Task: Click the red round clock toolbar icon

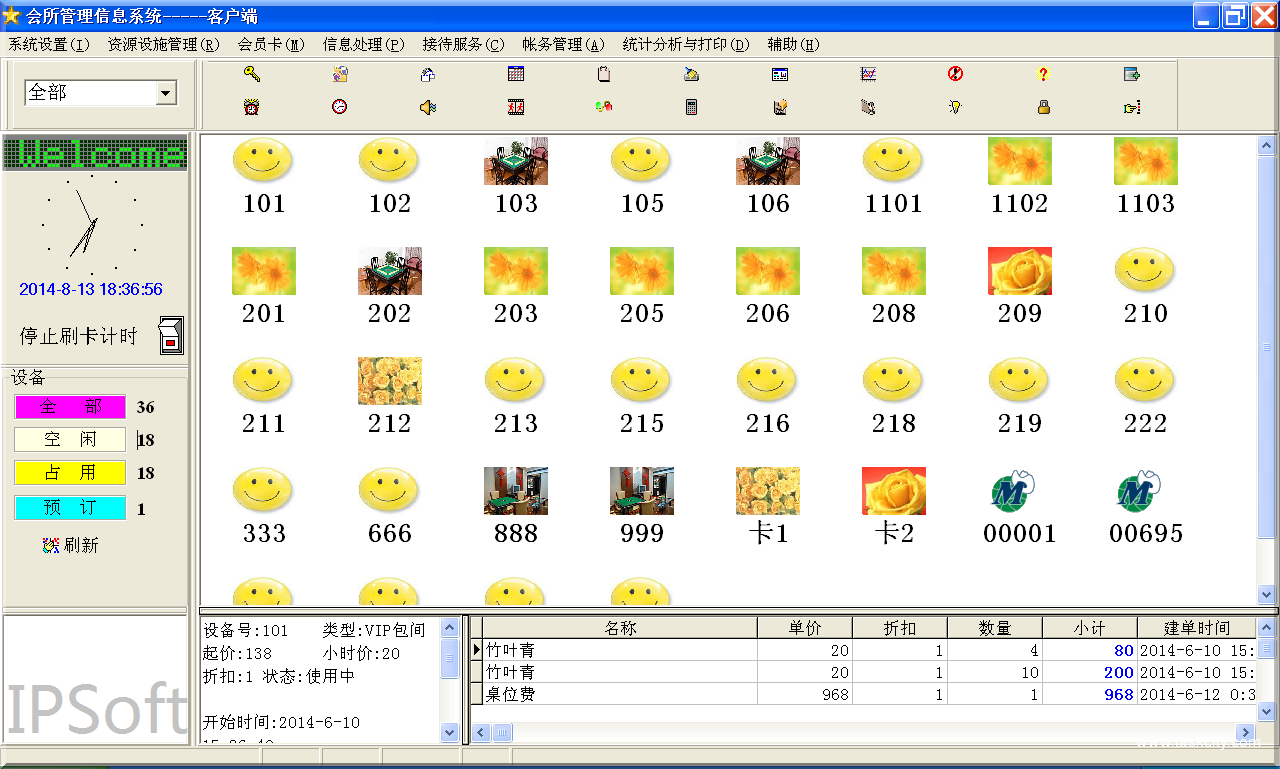Action: coord(340,107)
